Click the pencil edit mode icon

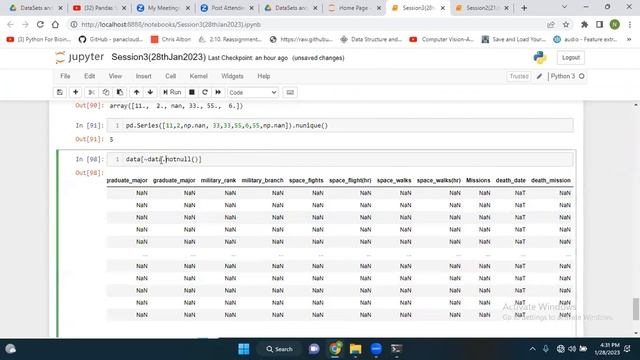click(539, 76)
